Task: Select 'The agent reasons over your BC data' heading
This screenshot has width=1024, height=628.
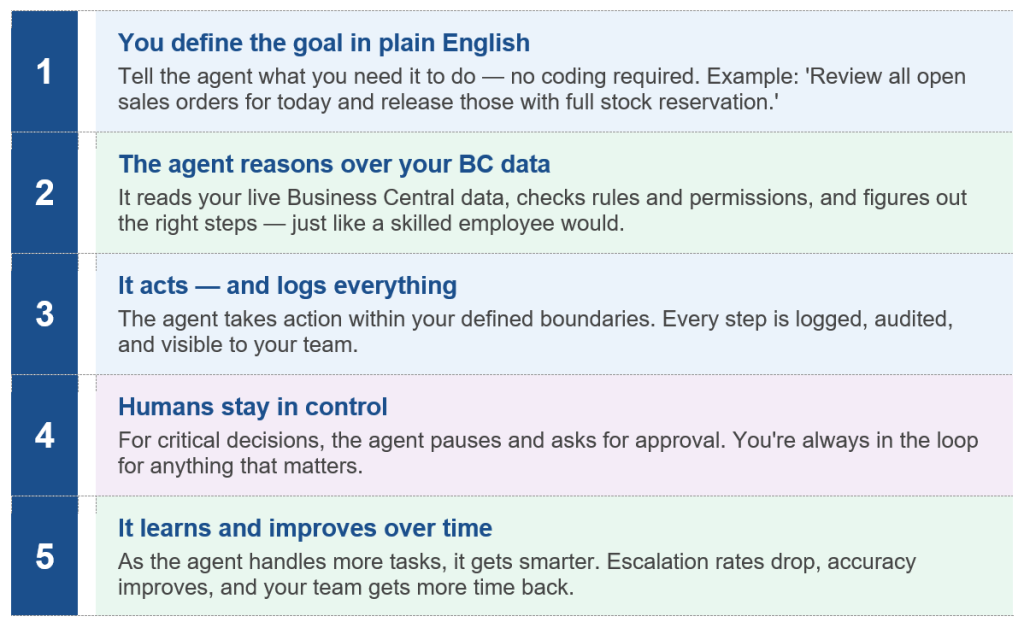Action: click(x=334, y=164)
